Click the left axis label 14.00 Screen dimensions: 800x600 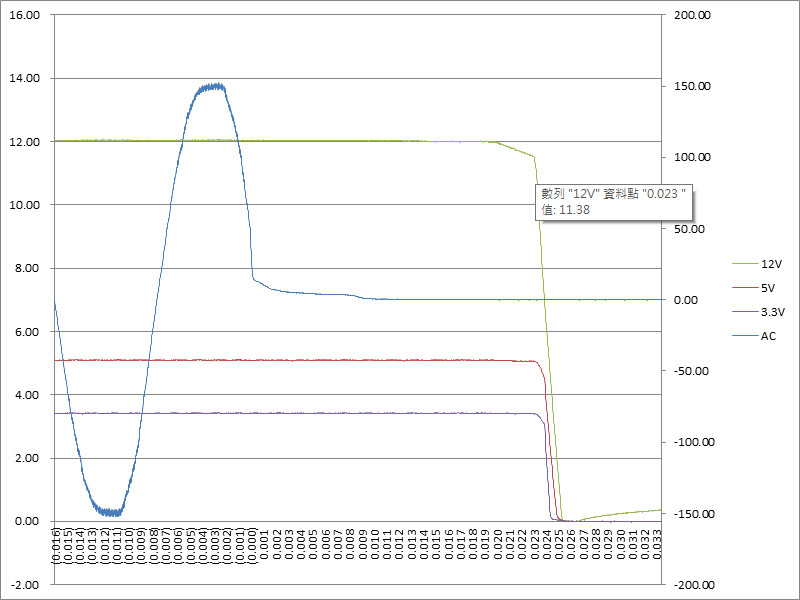pos(24,78)
